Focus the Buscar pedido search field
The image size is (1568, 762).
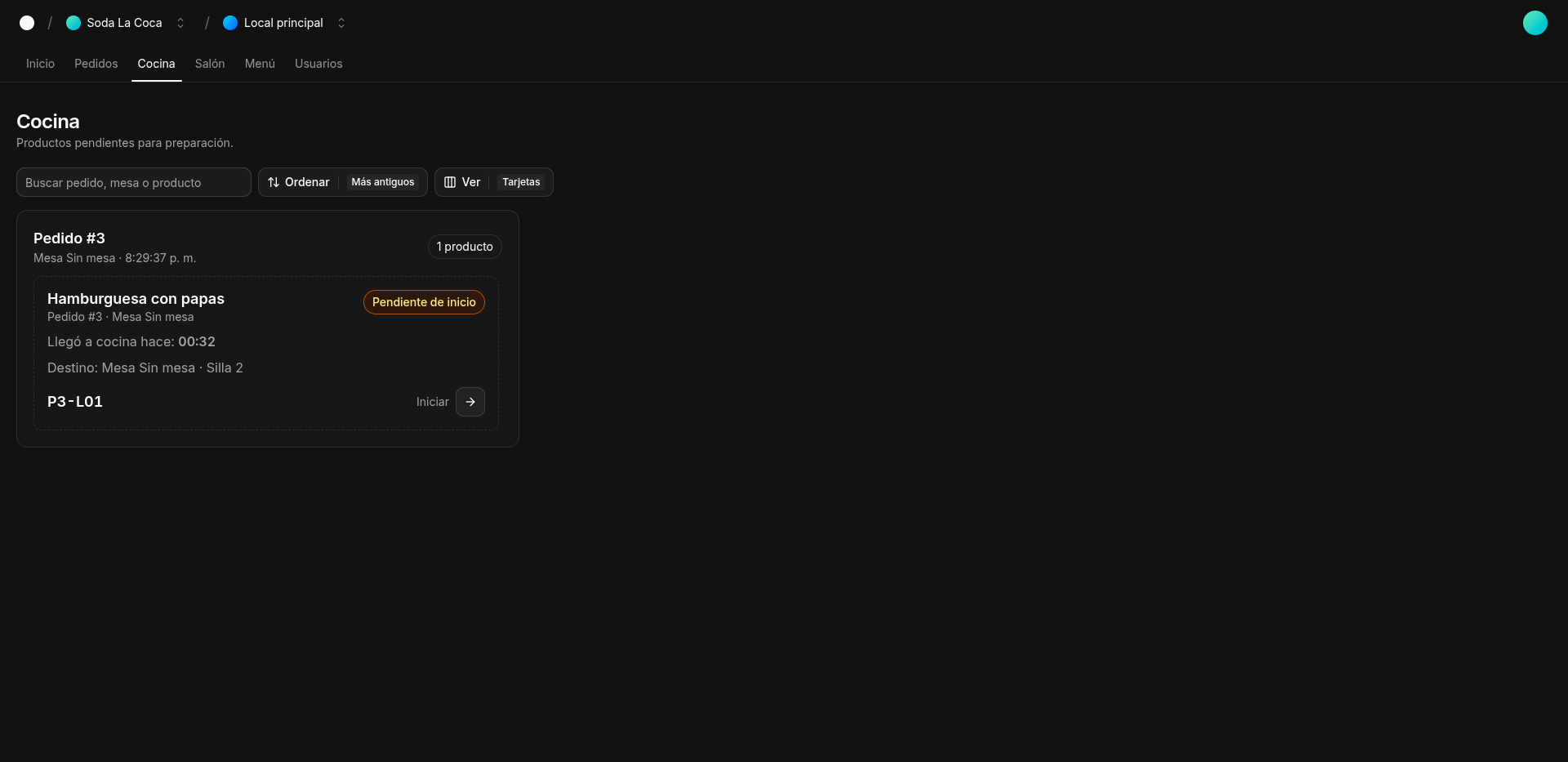(x=134, y=182)
